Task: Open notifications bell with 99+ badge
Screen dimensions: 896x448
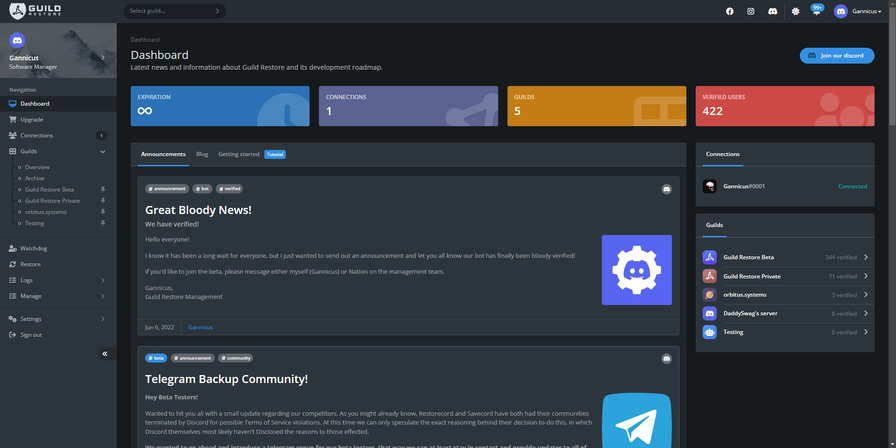Action: tap(817, 10)
